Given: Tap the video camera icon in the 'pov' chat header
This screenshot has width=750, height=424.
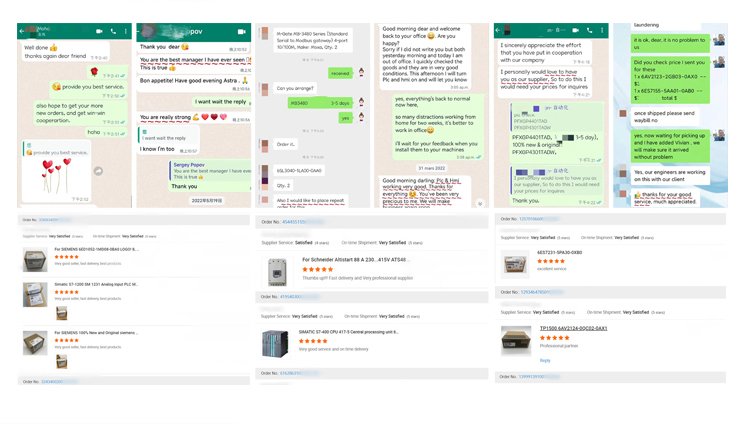Looking at the screenshot, I should [x=242, y=32].
